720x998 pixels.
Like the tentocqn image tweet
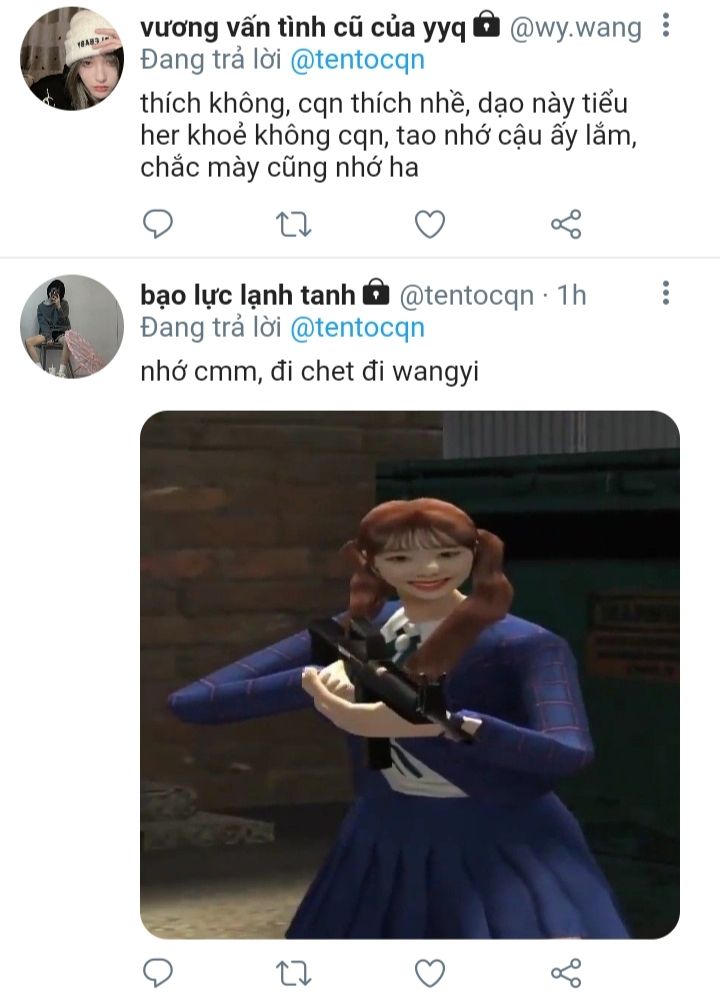[x=430, y=973]
